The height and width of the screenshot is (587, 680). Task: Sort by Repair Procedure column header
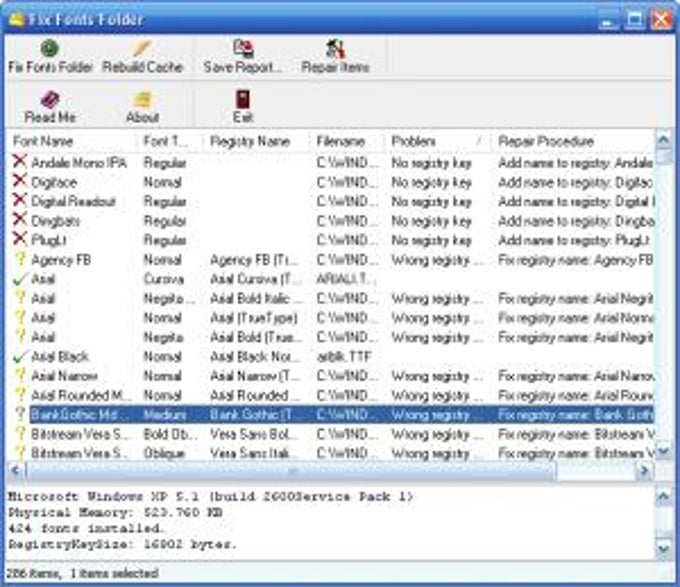(572, 141)
